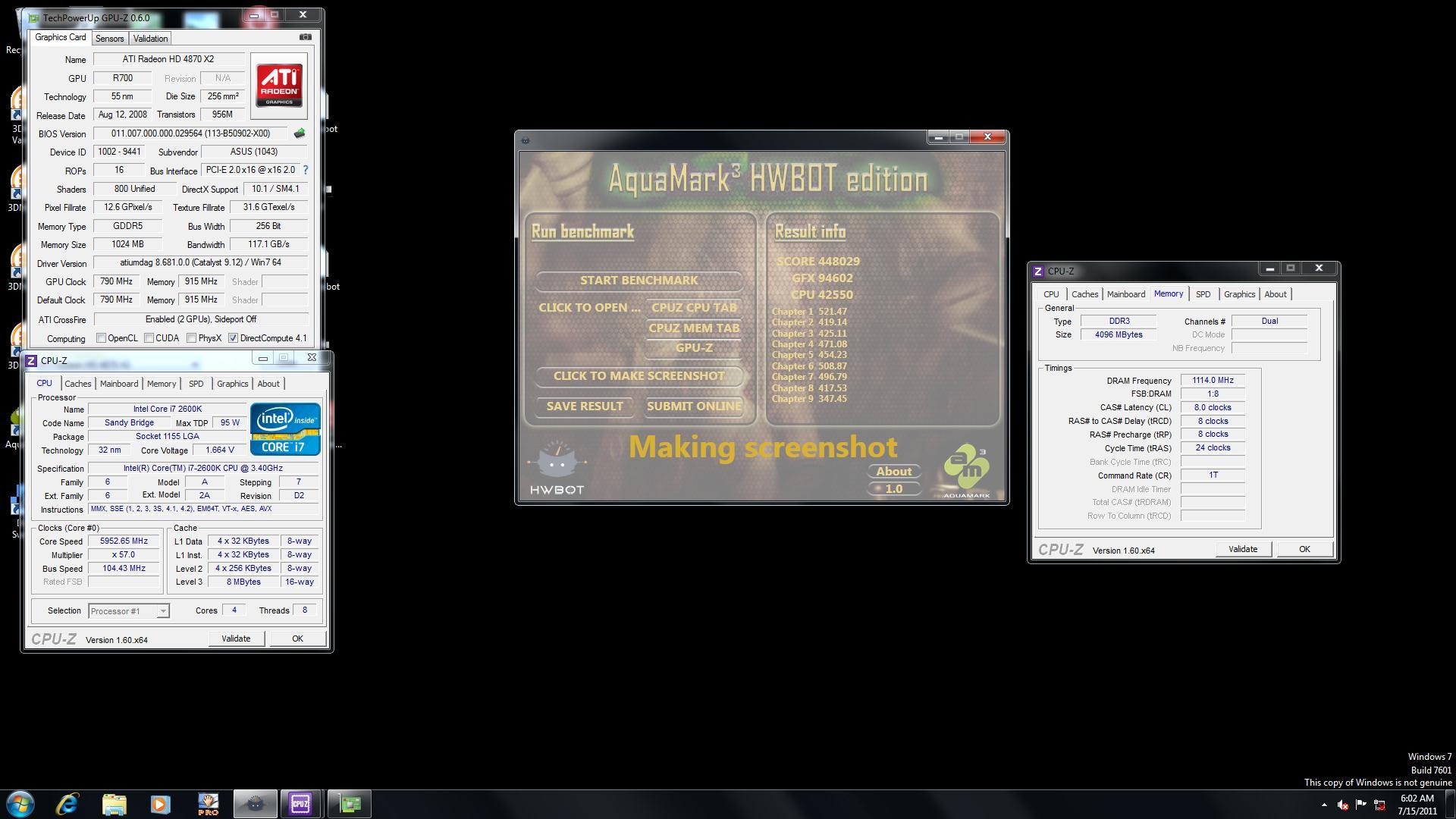Select AquaMark HWBOT taskbar icon
The image size is (1456, 819).
255,804
